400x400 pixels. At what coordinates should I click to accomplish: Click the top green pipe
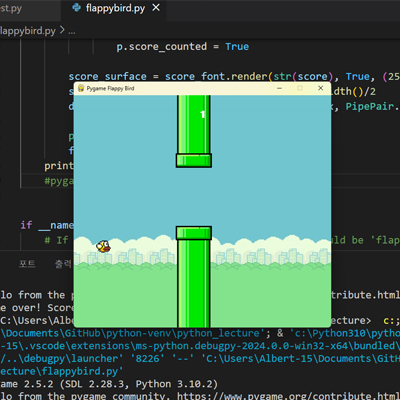194,131
